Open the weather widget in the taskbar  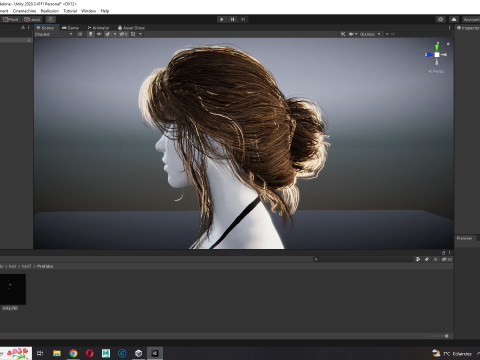[452, 353]
